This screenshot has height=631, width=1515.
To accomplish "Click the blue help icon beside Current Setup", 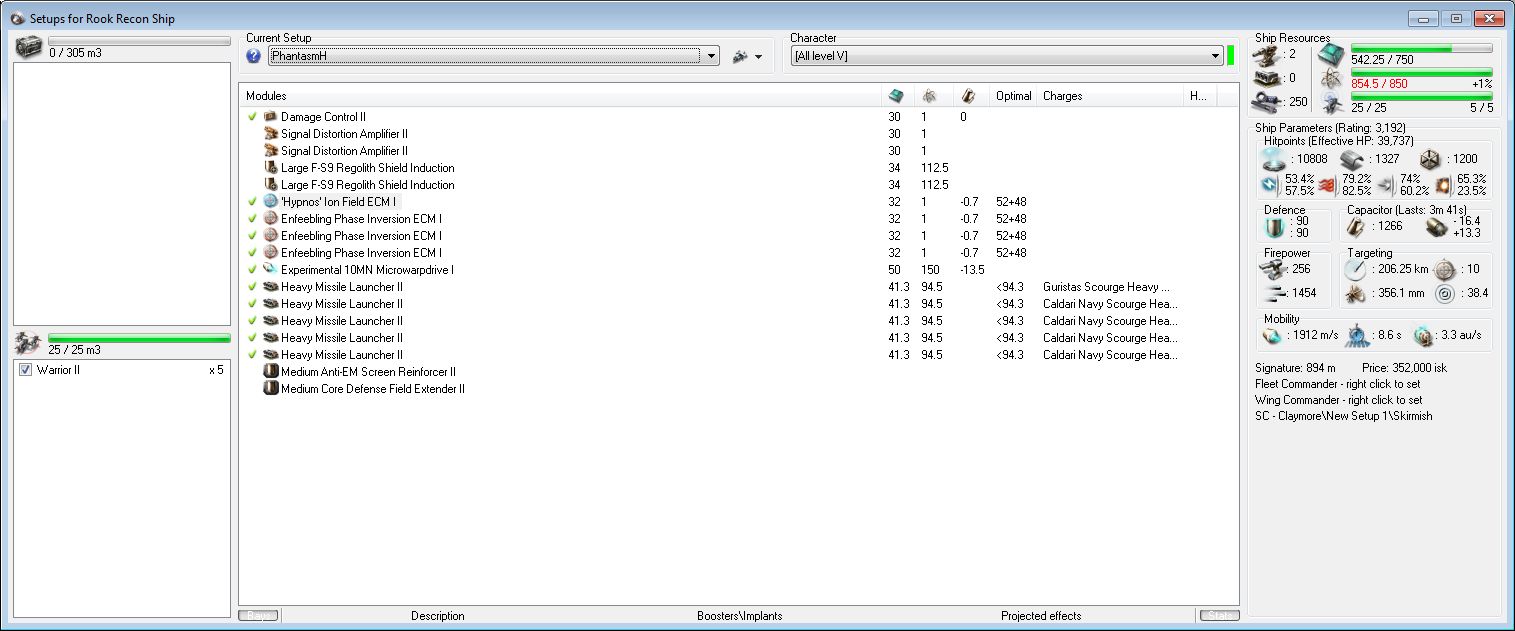I will [253, 56].
